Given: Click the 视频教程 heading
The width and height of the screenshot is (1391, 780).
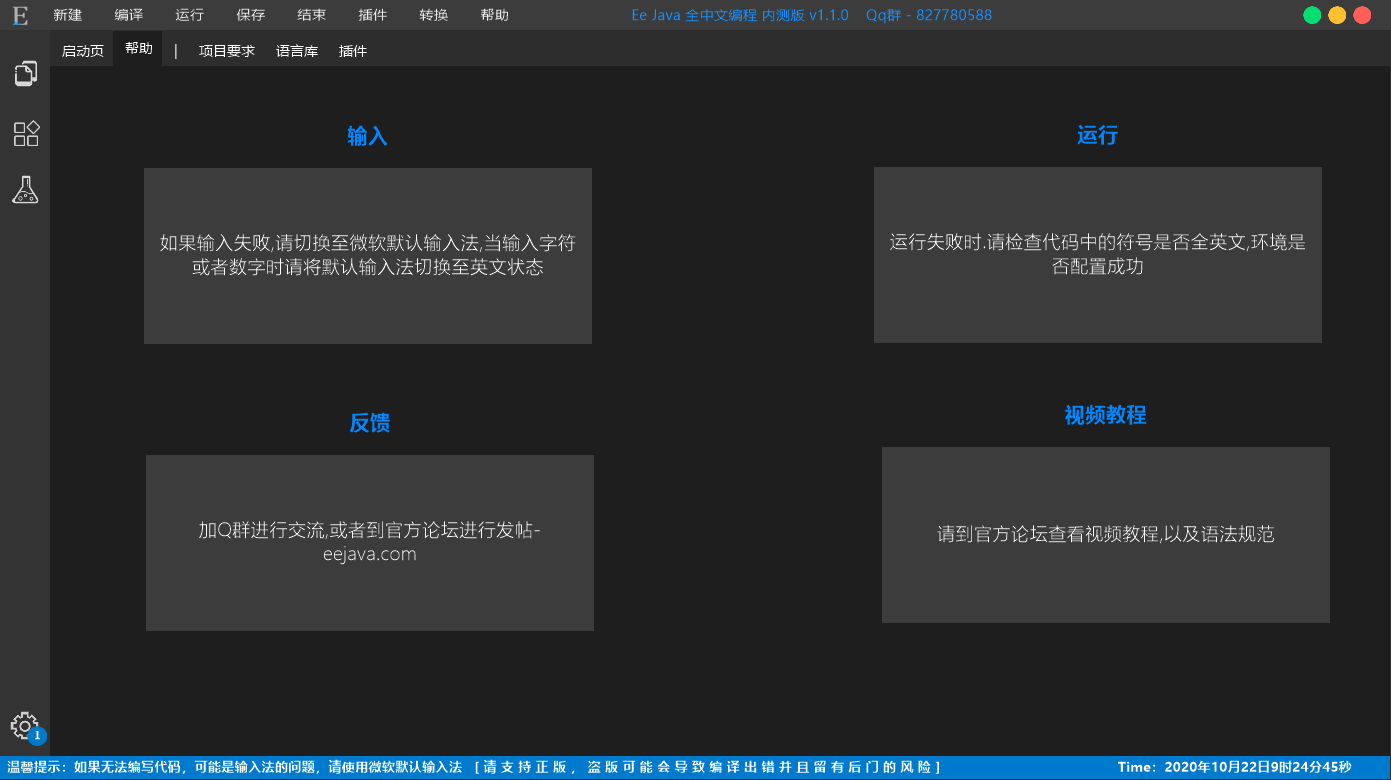Looking at the screenshot, I should (1105, 415).
